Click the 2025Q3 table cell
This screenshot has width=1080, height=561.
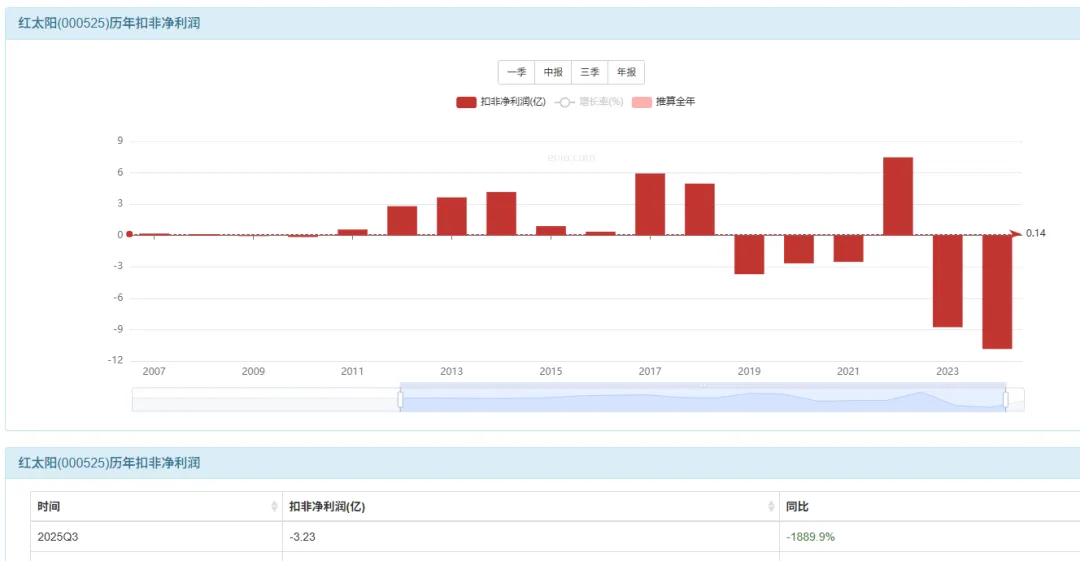coord(156,537)
